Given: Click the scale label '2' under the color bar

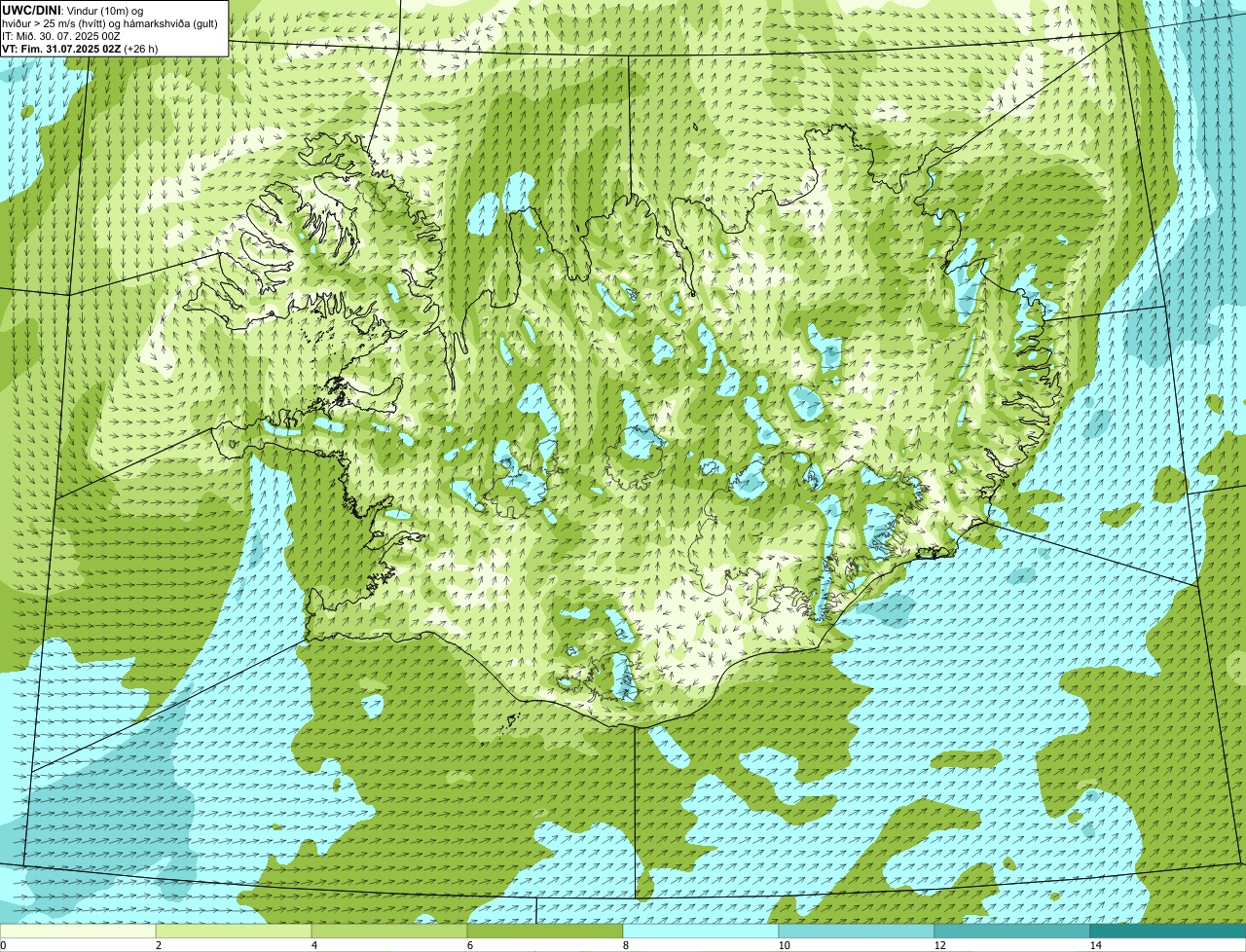Looking at the screenshot, I should click(x=158, y=945).
